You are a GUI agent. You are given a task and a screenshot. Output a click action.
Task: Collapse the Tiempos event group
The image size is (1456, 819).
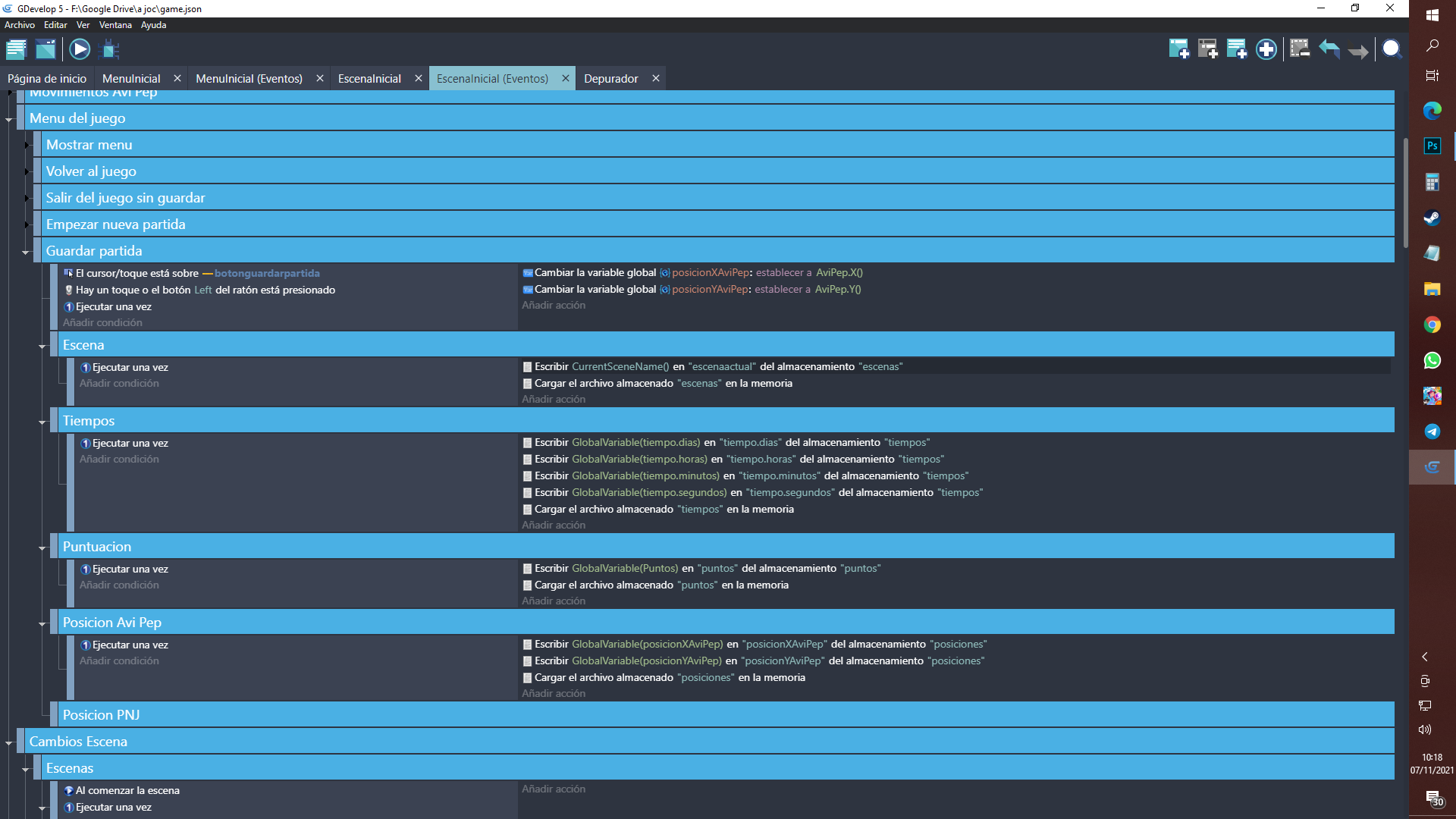[42, 422]
